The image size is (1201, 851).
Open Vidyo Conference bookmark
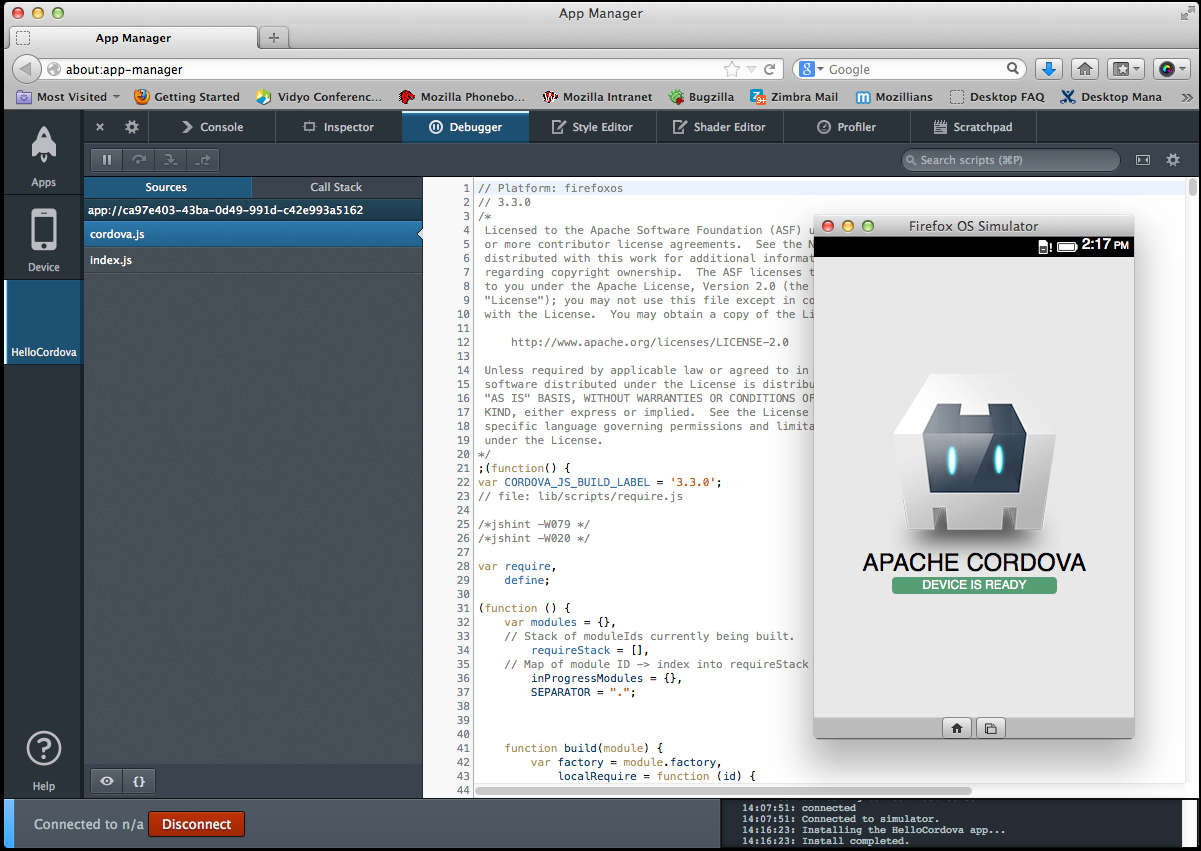tap(319, 97)
